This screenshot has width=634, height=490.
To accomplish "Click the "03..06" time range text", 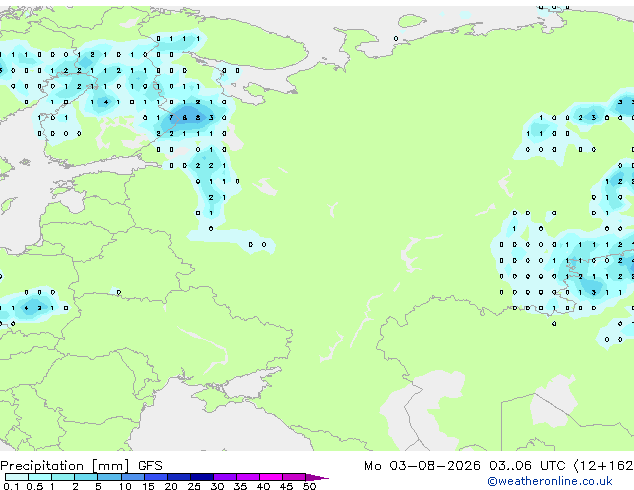I will pos(511,466).
